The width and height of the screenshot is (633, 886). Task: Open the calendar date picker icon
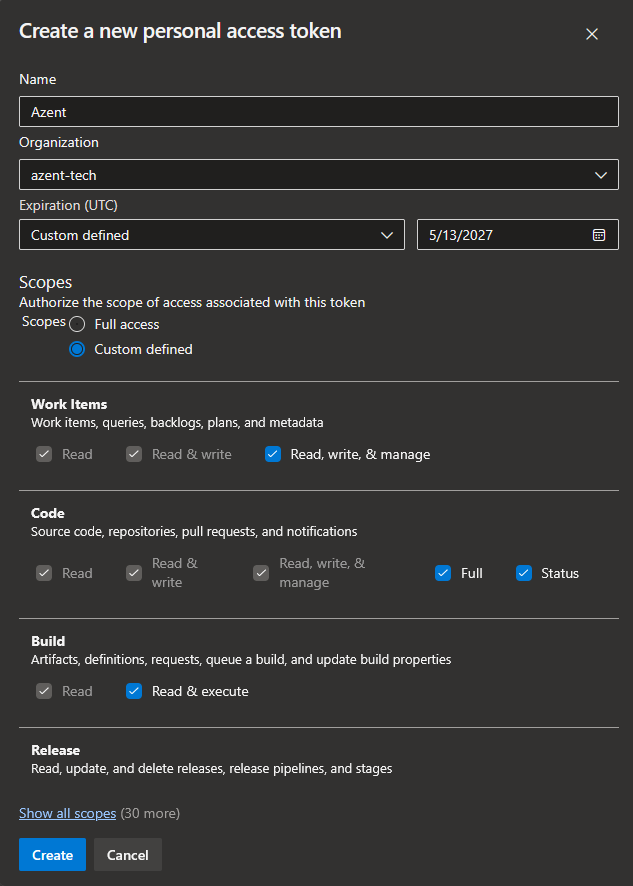[x=599, y=235]
